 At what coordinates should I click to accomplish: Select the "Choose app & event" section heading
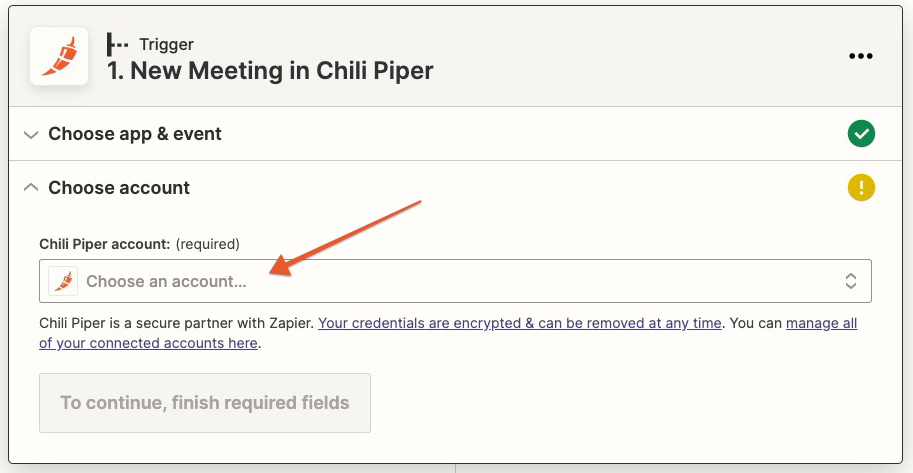(x=135, y=134)
